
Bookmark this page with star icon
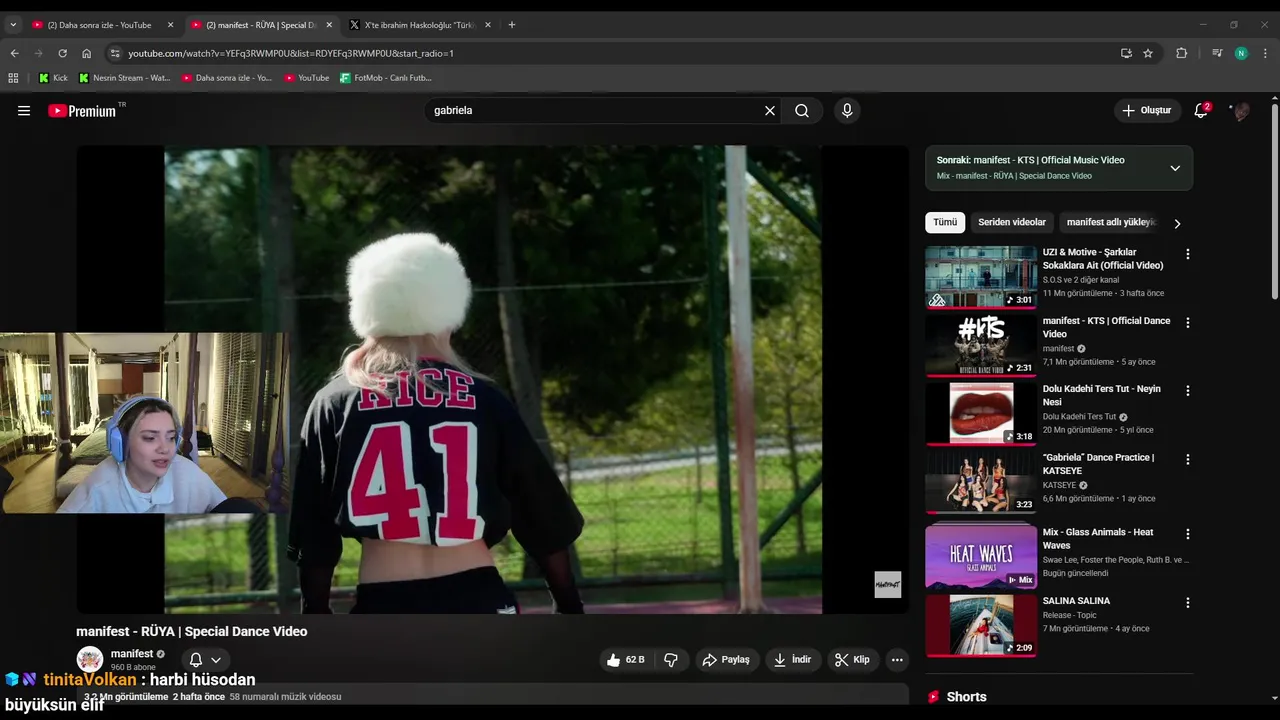point(1148,53)
